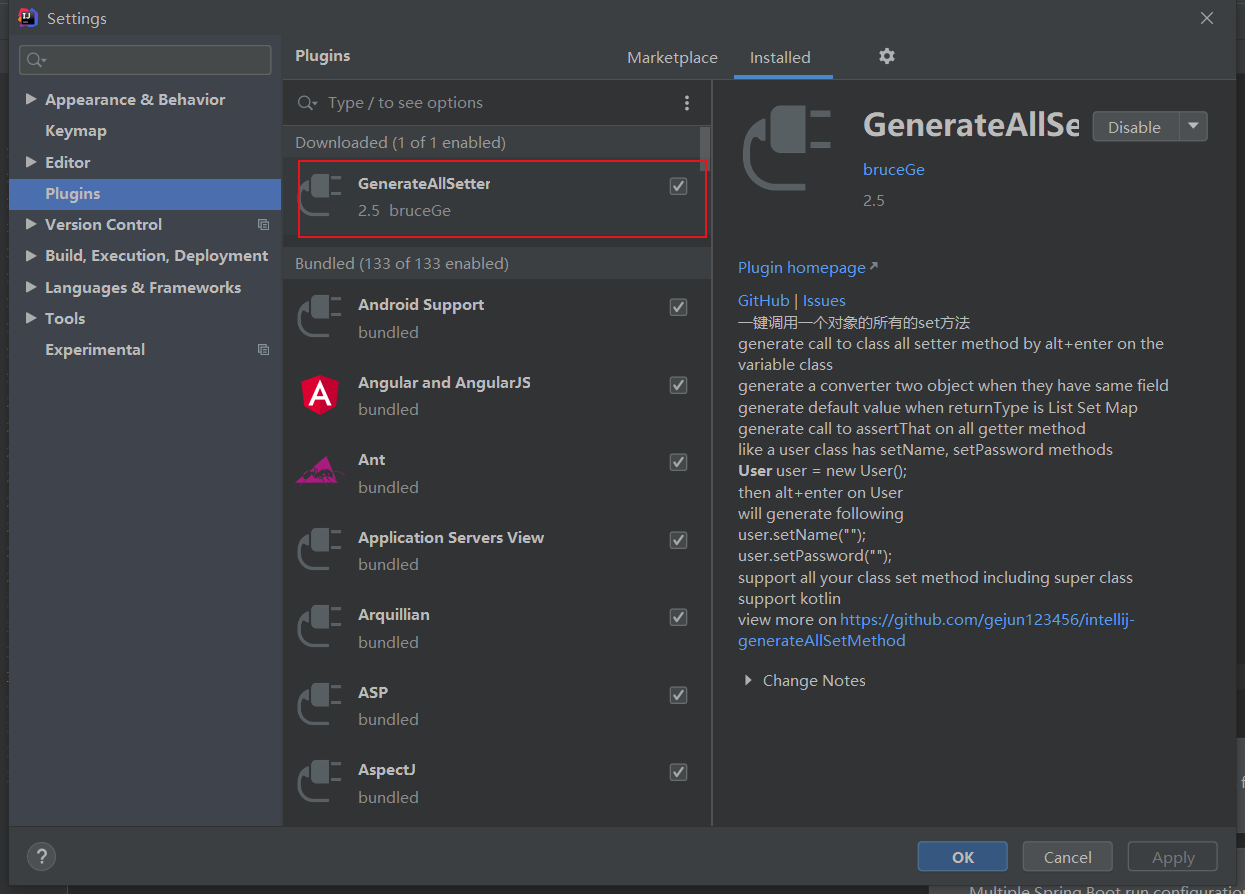Expand the Tools tree node

tap(31, 318)
